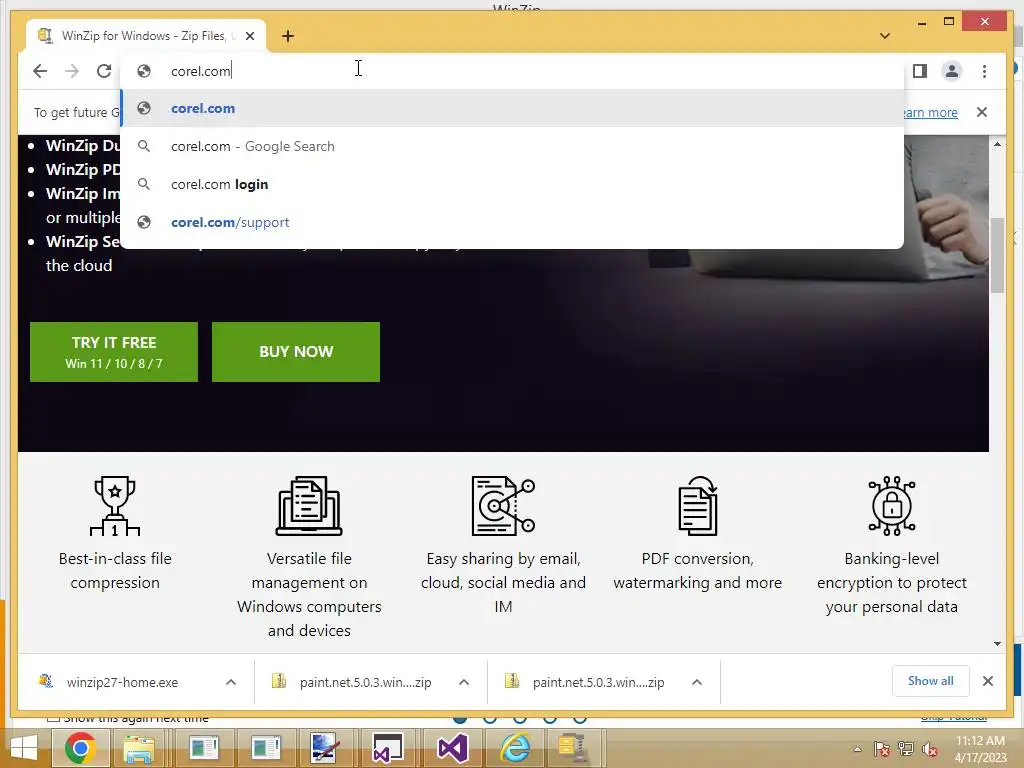Click the 'PDF conversion, watermarking and more' text
Screen dimensions: 1024x768
click(697, 571)
